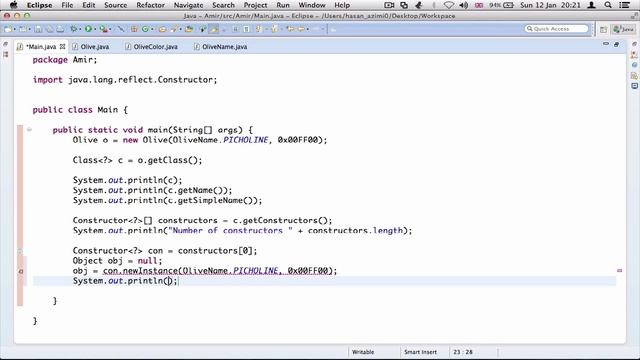Close the Main.java tab
640x360 pixels.
point(62,47)
